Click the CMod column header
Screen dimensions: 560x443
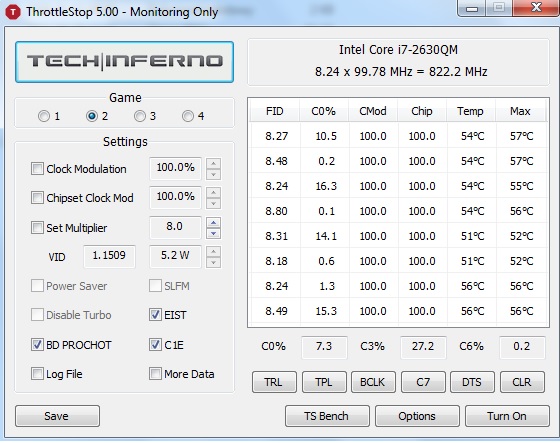373,111
